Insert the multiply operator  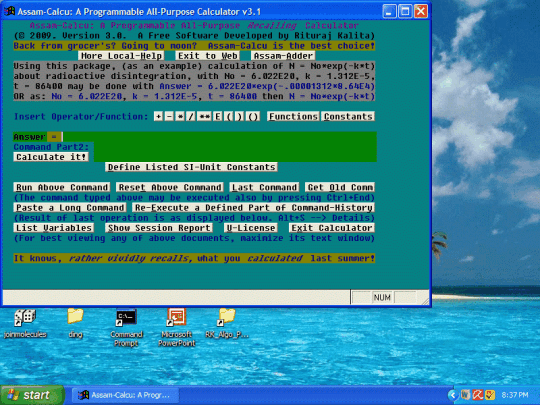(180, 117)
